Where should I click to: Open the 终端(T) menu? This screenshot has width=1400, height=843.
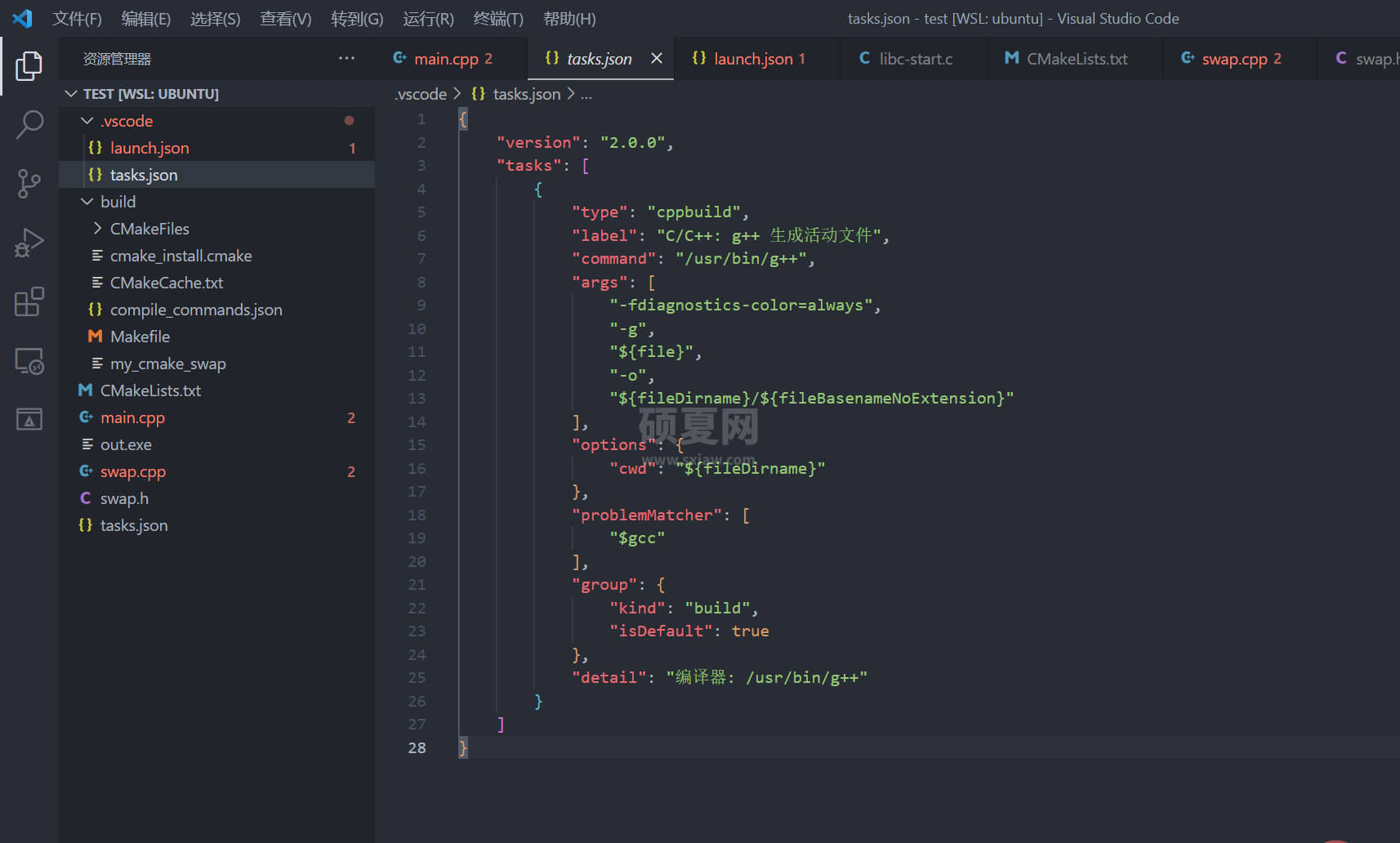(498, 19)
